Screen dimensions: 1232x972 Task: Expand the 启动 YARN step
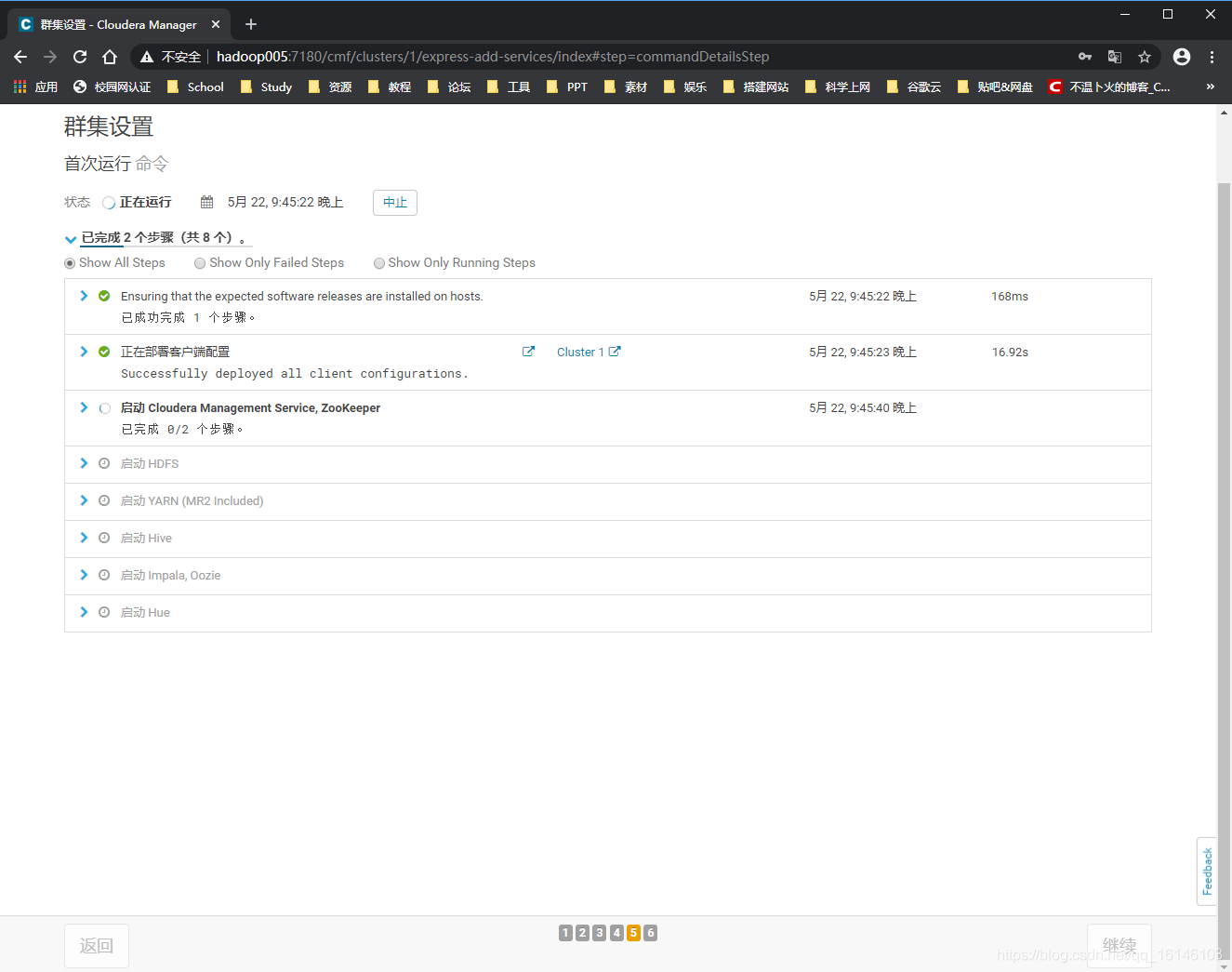(84, 500)
